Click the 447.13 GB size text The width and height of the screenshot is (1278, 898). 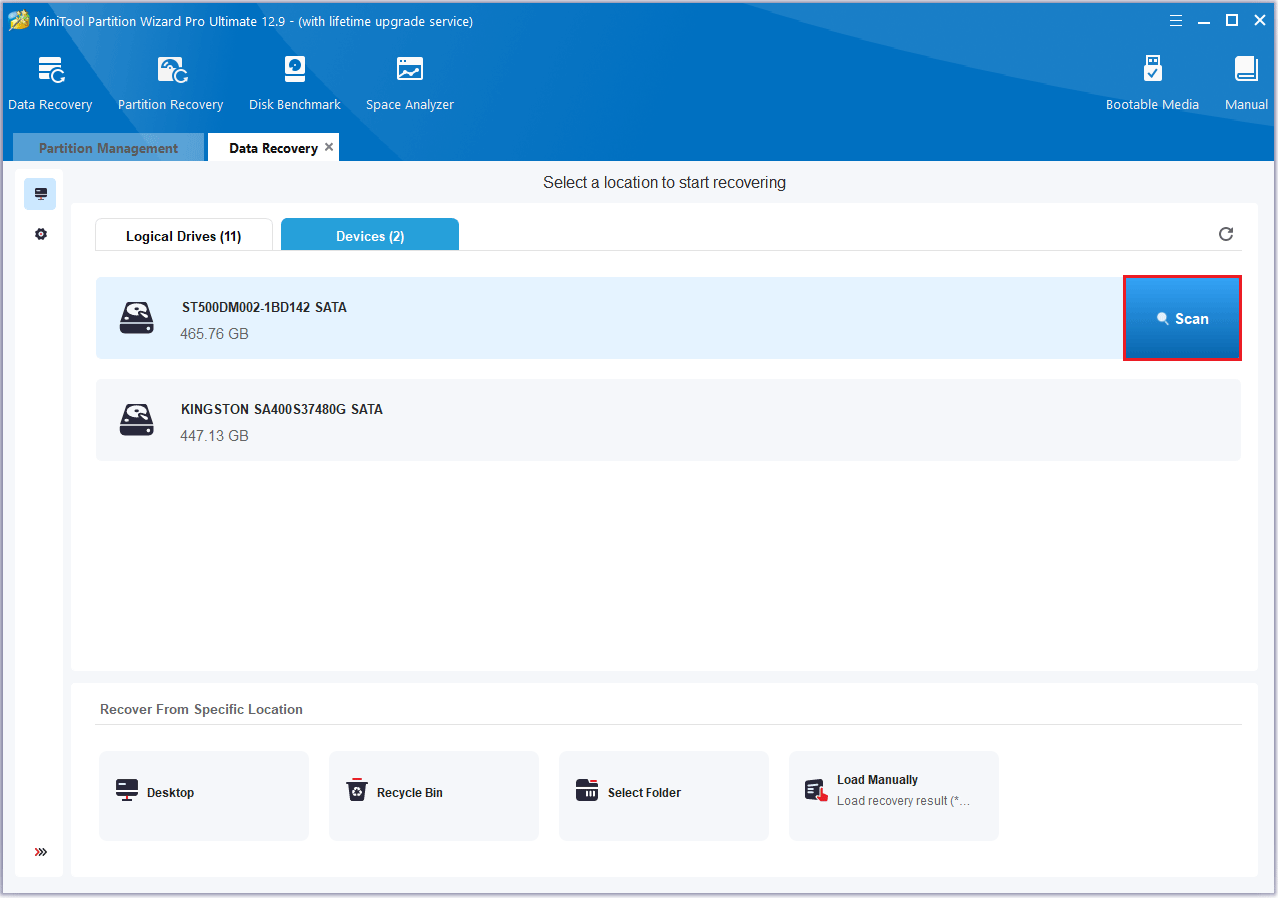click(214, 436)
